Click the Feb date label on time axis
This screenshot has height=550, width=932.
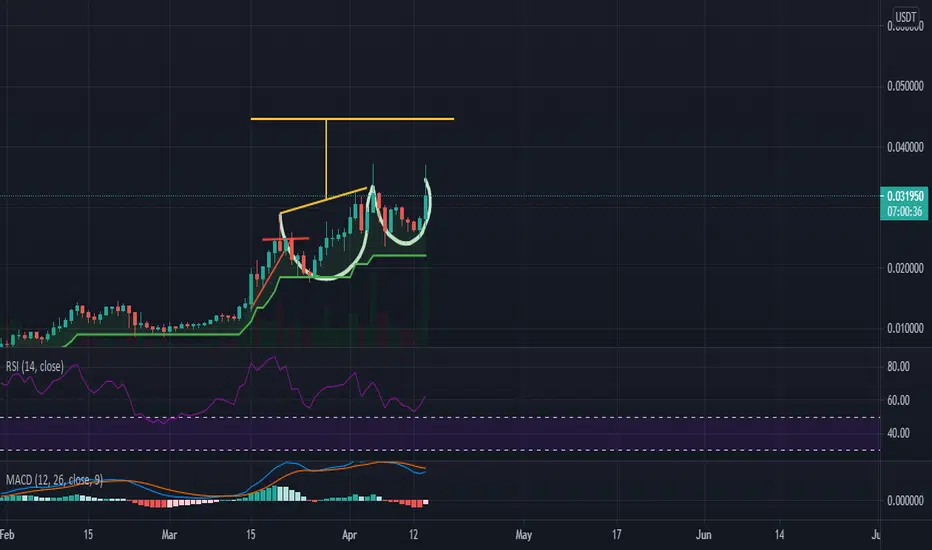coord(7,535)
